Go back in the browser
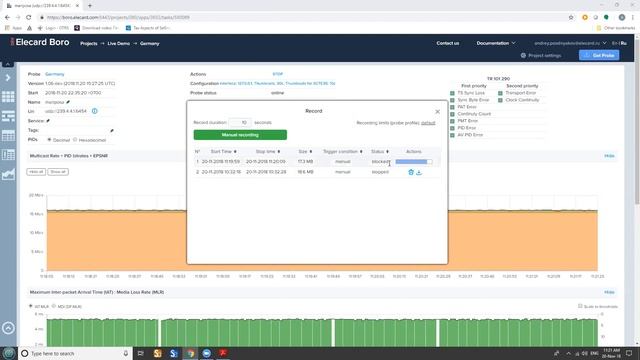The width and height of the screenshot is (640, 360). (7, 18)
